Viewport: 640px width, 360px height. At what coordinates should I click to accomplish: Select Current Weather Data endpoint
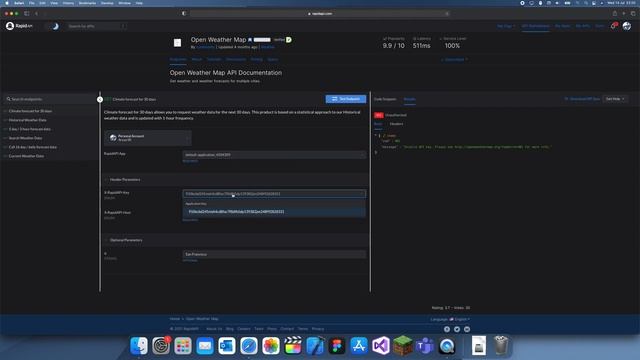click(x=26, y=156)
